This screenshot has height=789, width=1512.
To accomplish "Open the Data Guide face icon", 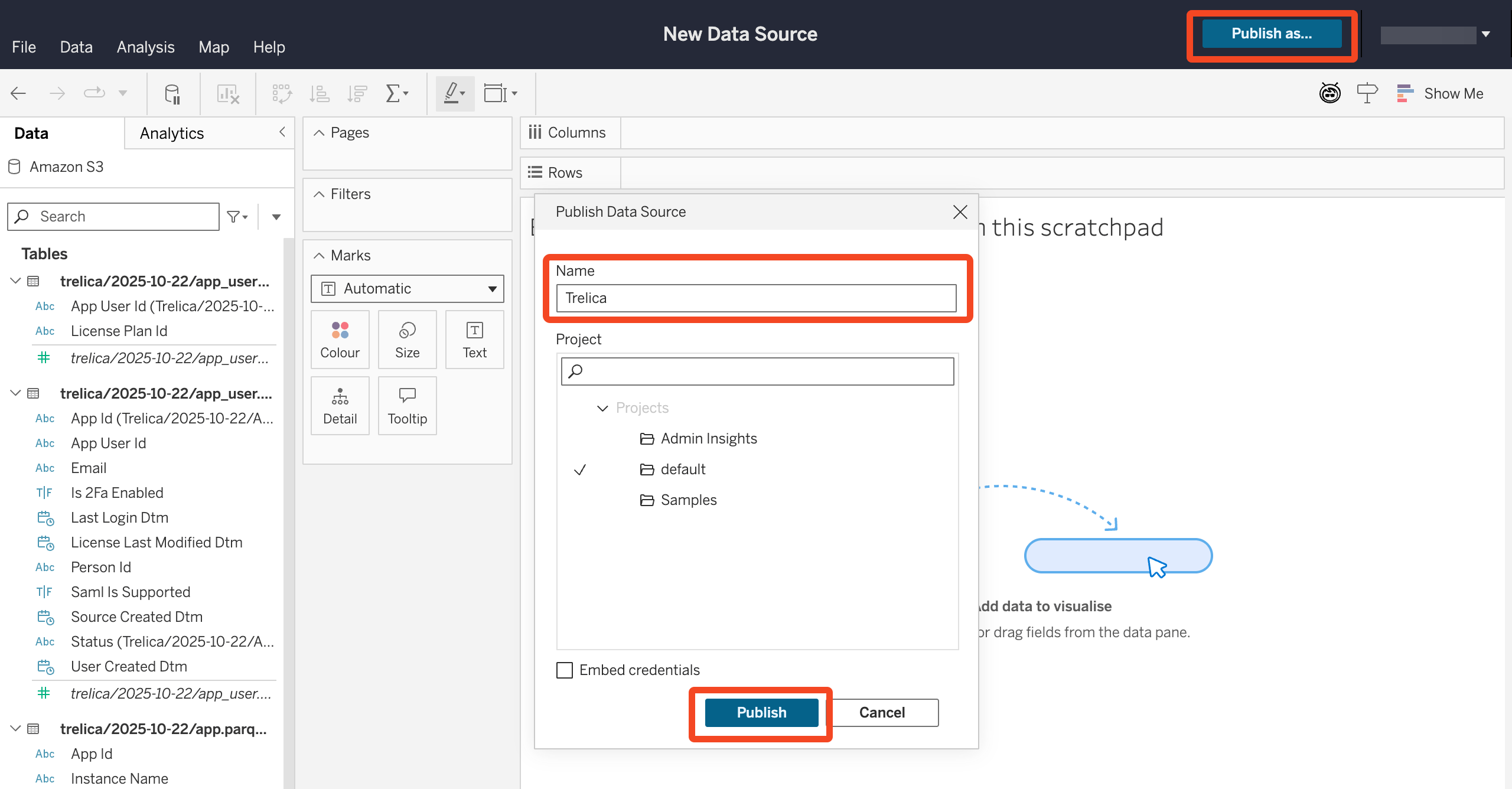I will tap(1329, 93).
